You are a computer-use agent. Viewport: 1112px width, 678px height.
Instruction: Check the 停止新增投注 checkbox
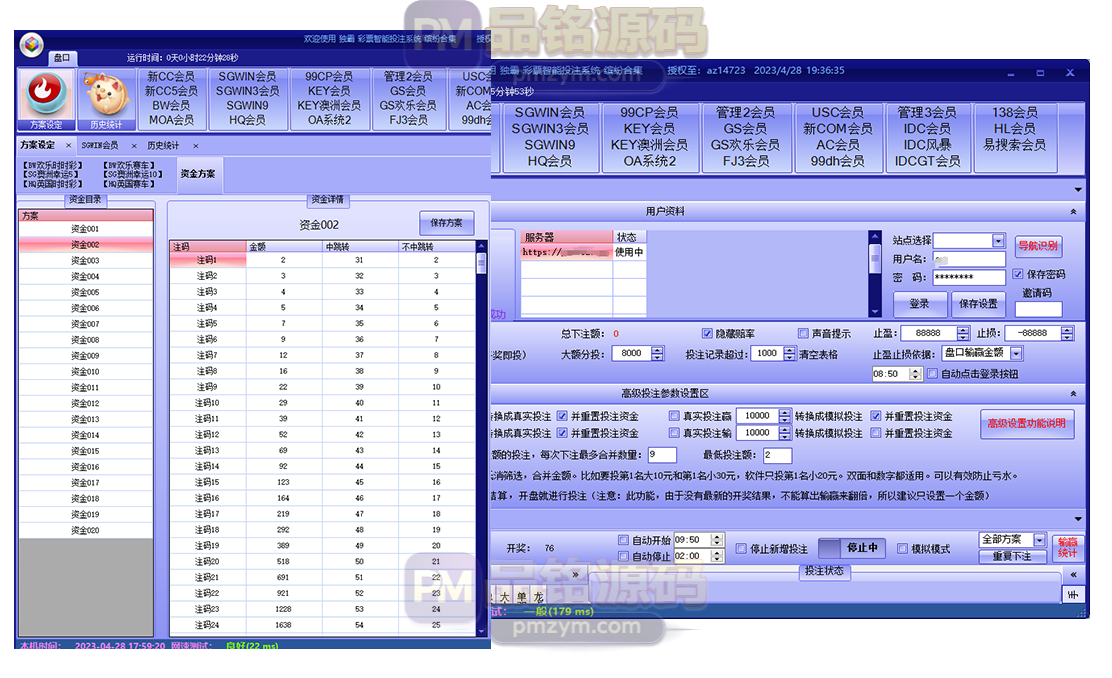(x=741, y=548)
